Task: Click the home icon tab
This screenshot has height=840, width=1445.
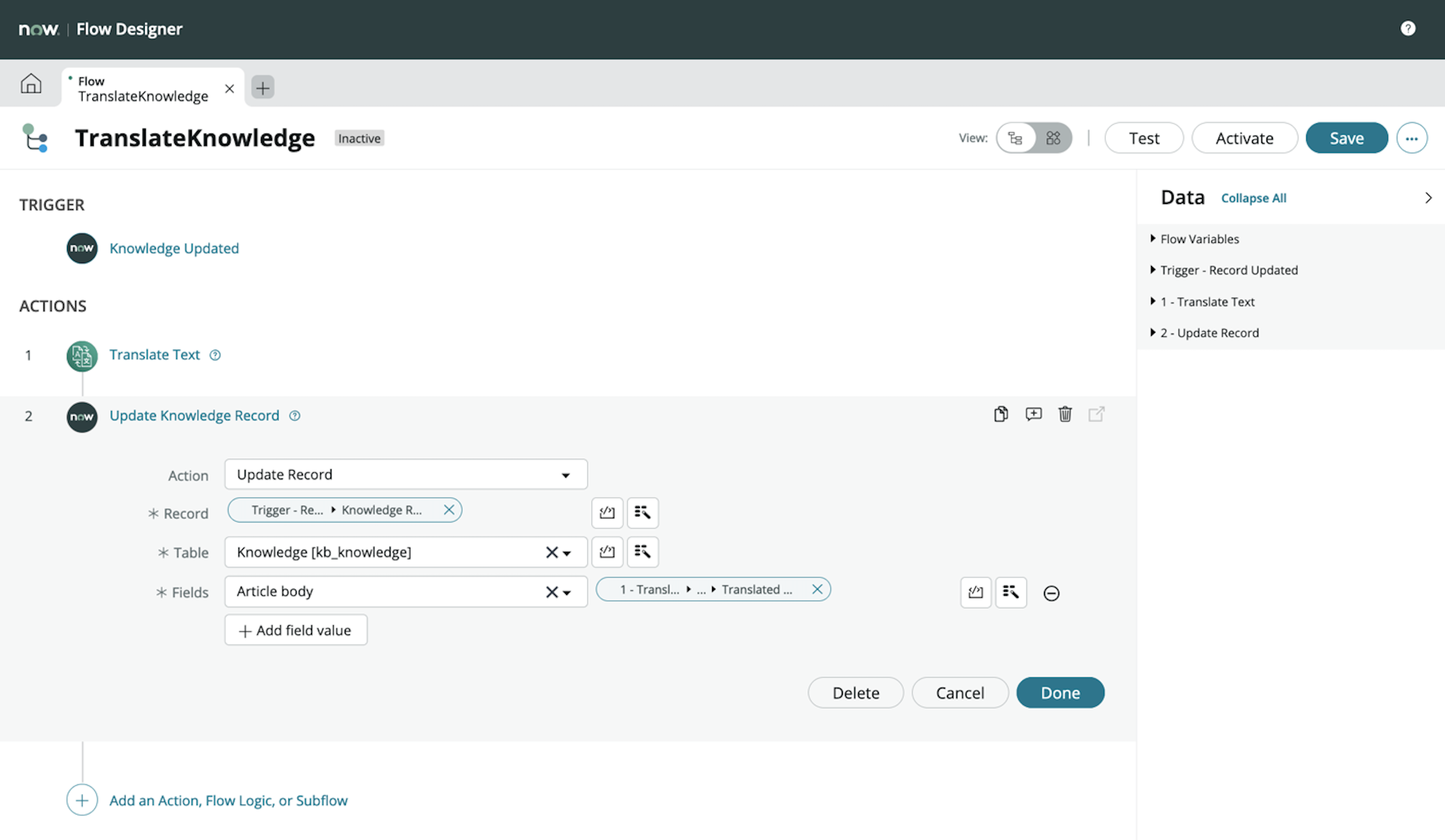Action: pyautogui.click(x=31, y=84)
